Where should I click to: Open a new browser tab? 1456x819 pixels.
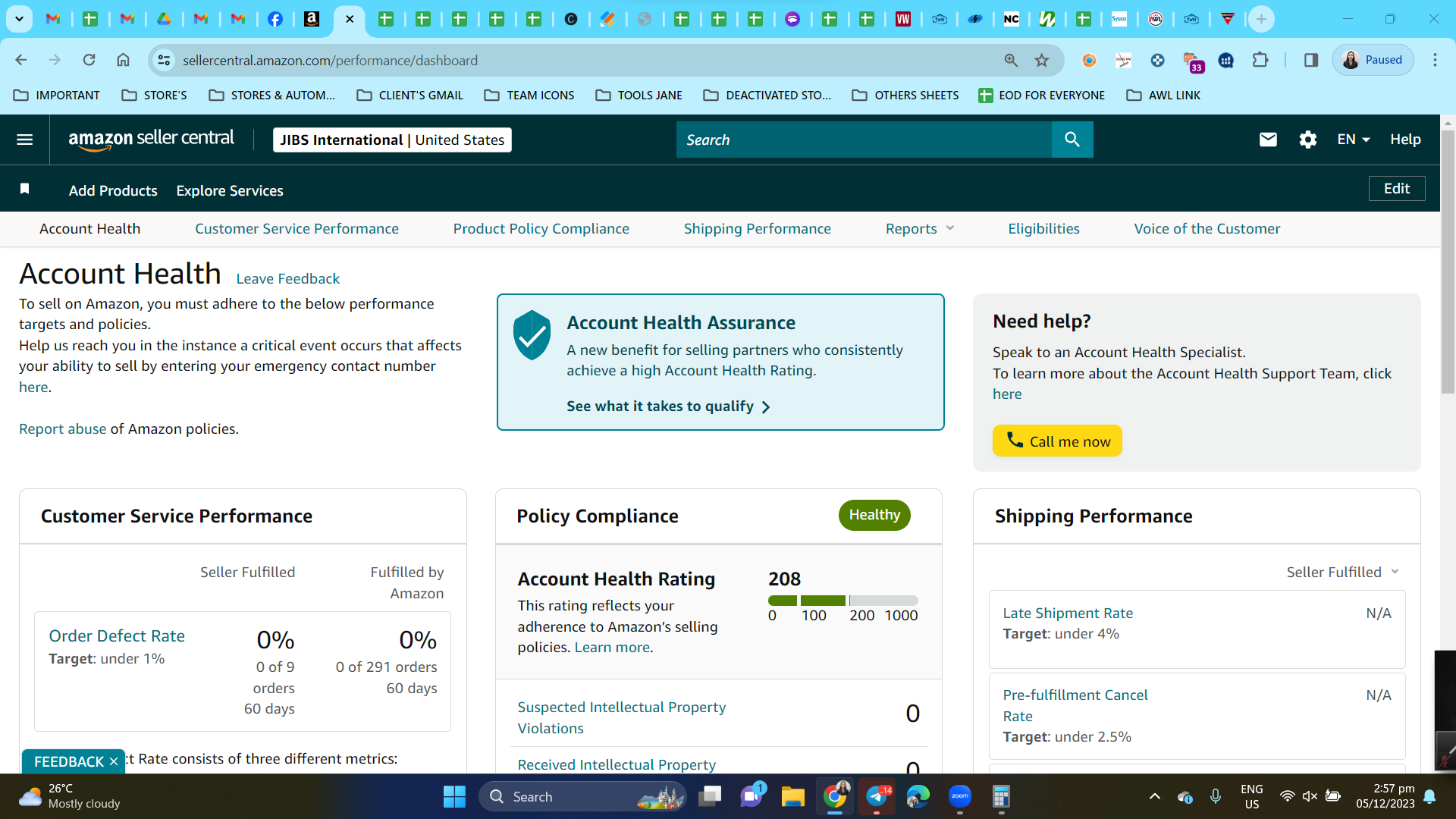point(1261,19)
